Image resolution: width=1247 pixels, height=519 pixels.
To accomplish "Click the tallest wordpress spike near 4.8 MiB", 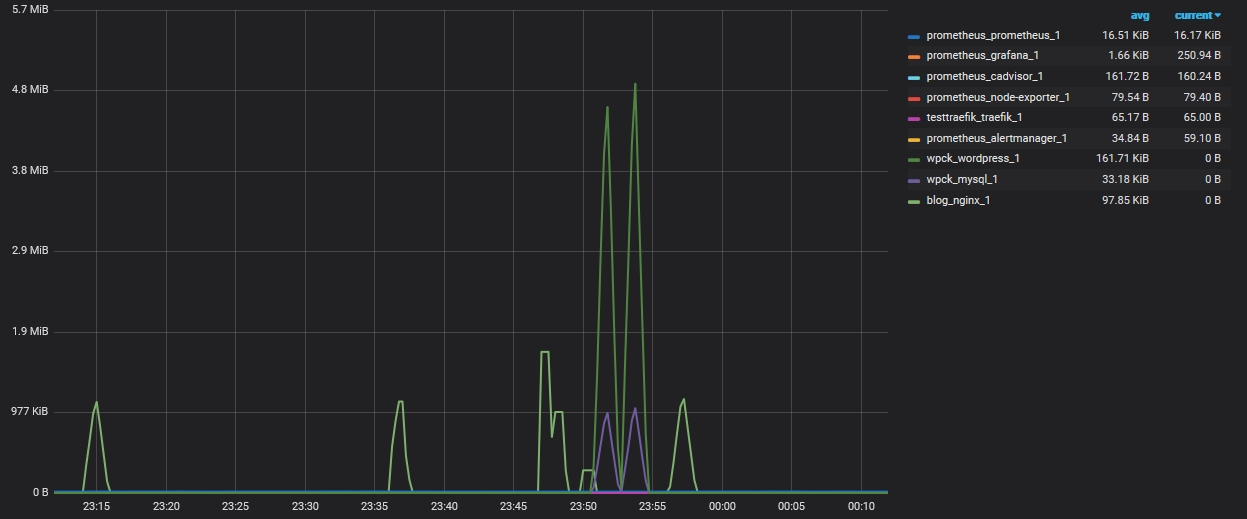I will tap(635, 85).
